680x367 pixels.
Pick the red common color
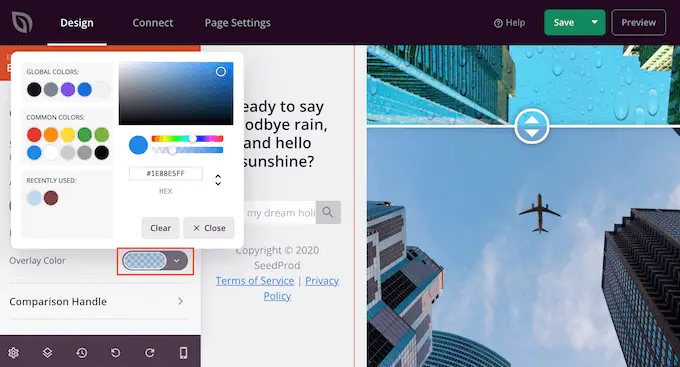point(34,134)
